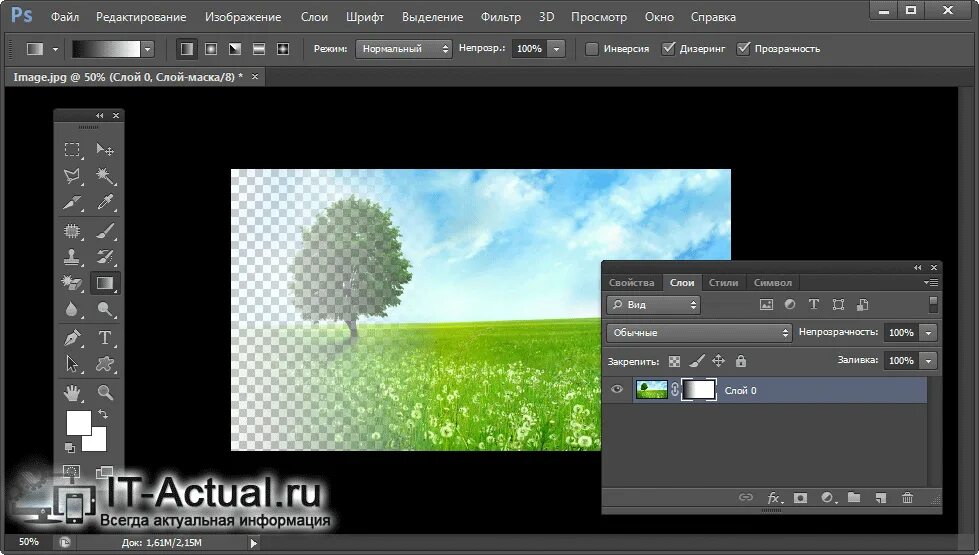Select the Magic Wand tool
Image resolution: width=979 pixels, height=555 pixels.
(x=104, y=176)
